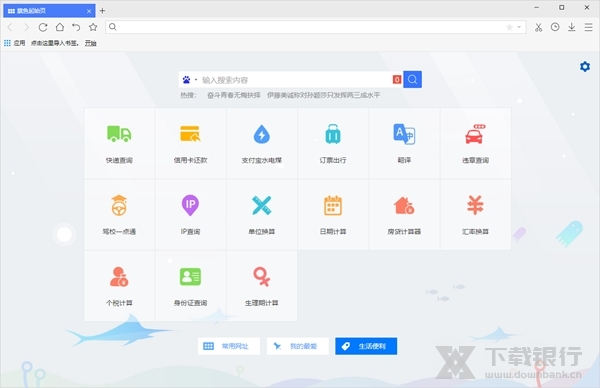Viewport: 600px width, 388px height.
Task: Go forward with the forward arrow
Action: point(26,27)
